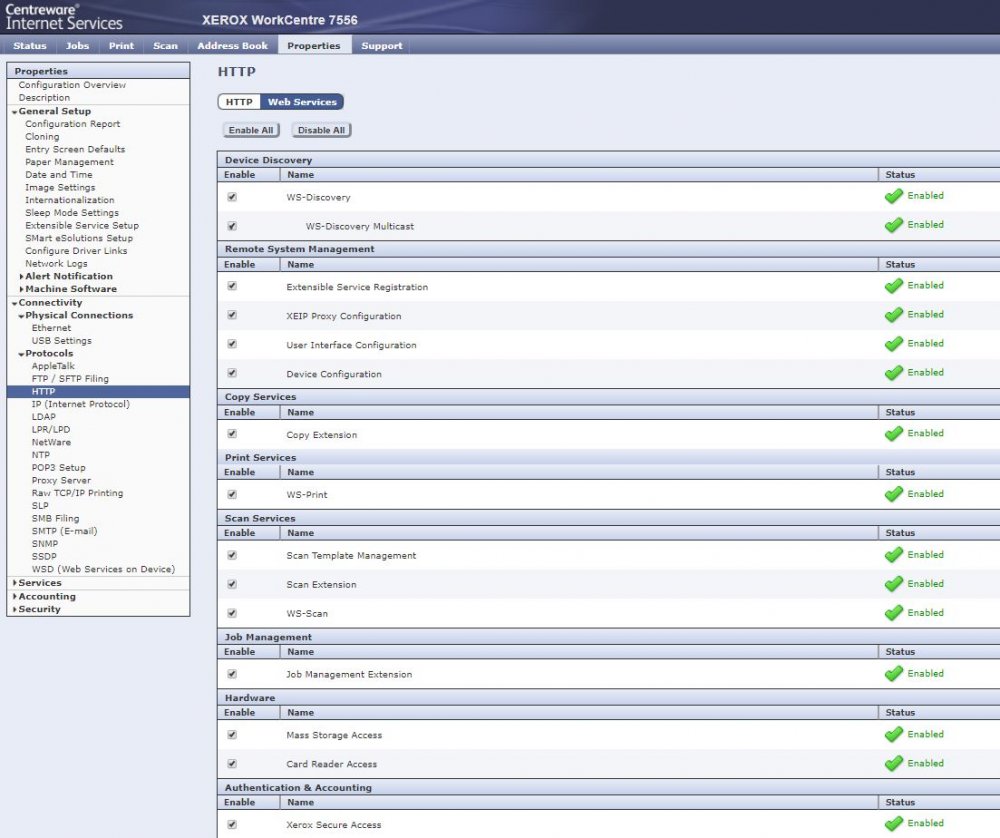Open the Address Book tab
Image resolution: width=1000 pixels, height=838 pixels.
[232, 46]
